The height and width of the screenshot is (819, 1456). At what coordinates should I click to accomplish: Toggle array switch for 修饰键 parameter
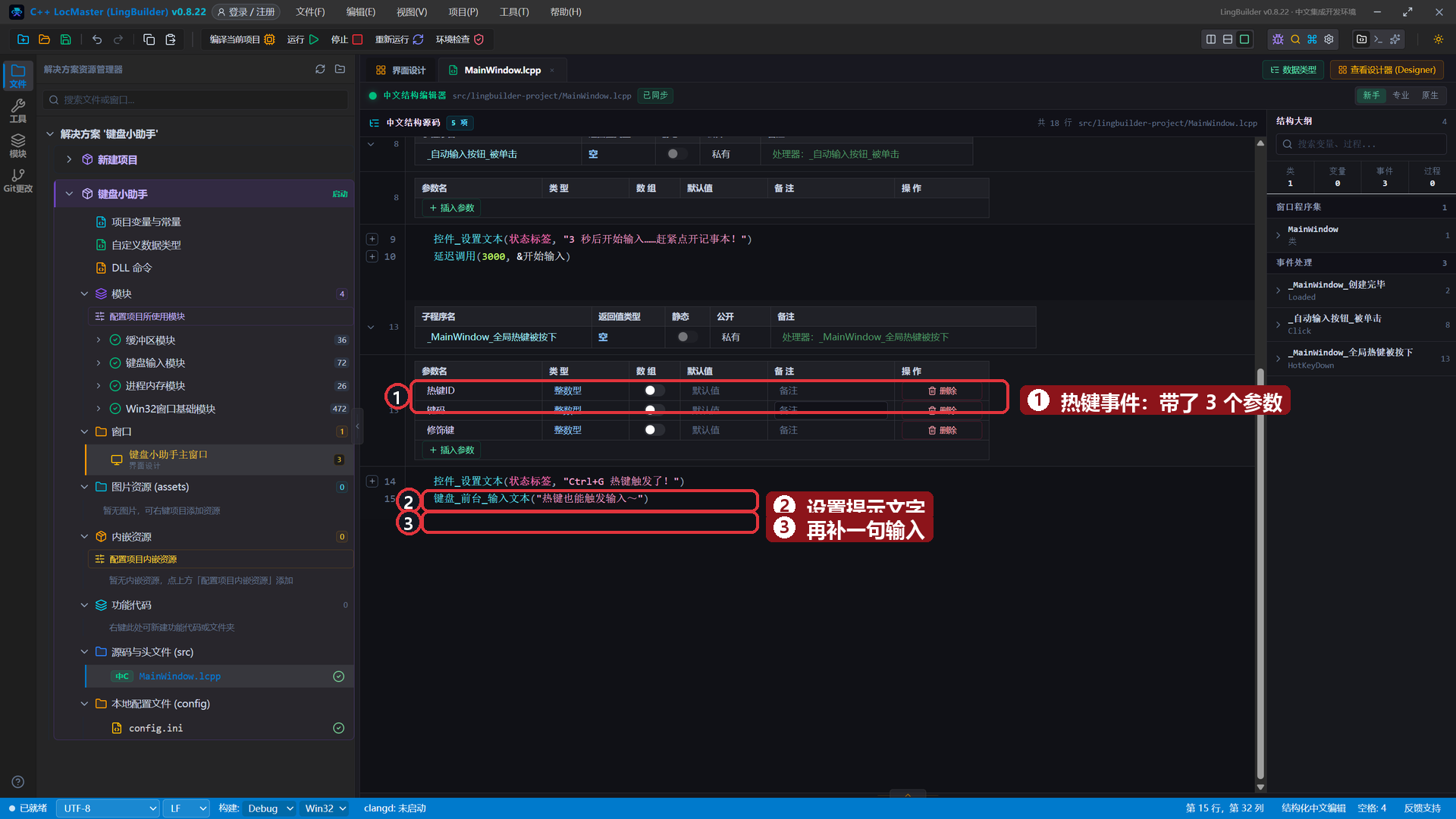click(654, 430)
